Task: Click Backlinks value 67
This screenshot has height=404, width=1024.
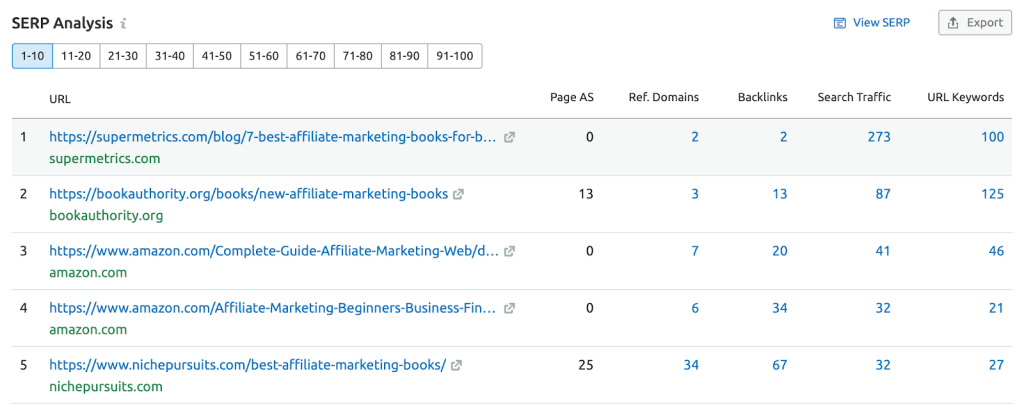Action: tap(780, 365)
